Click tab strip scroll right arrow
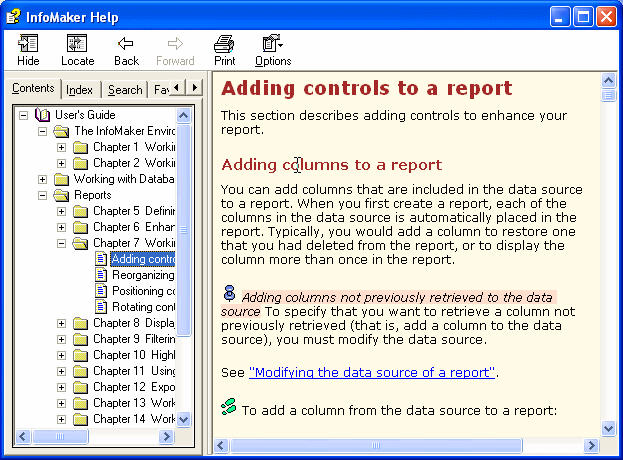 [x=194, y=87]
